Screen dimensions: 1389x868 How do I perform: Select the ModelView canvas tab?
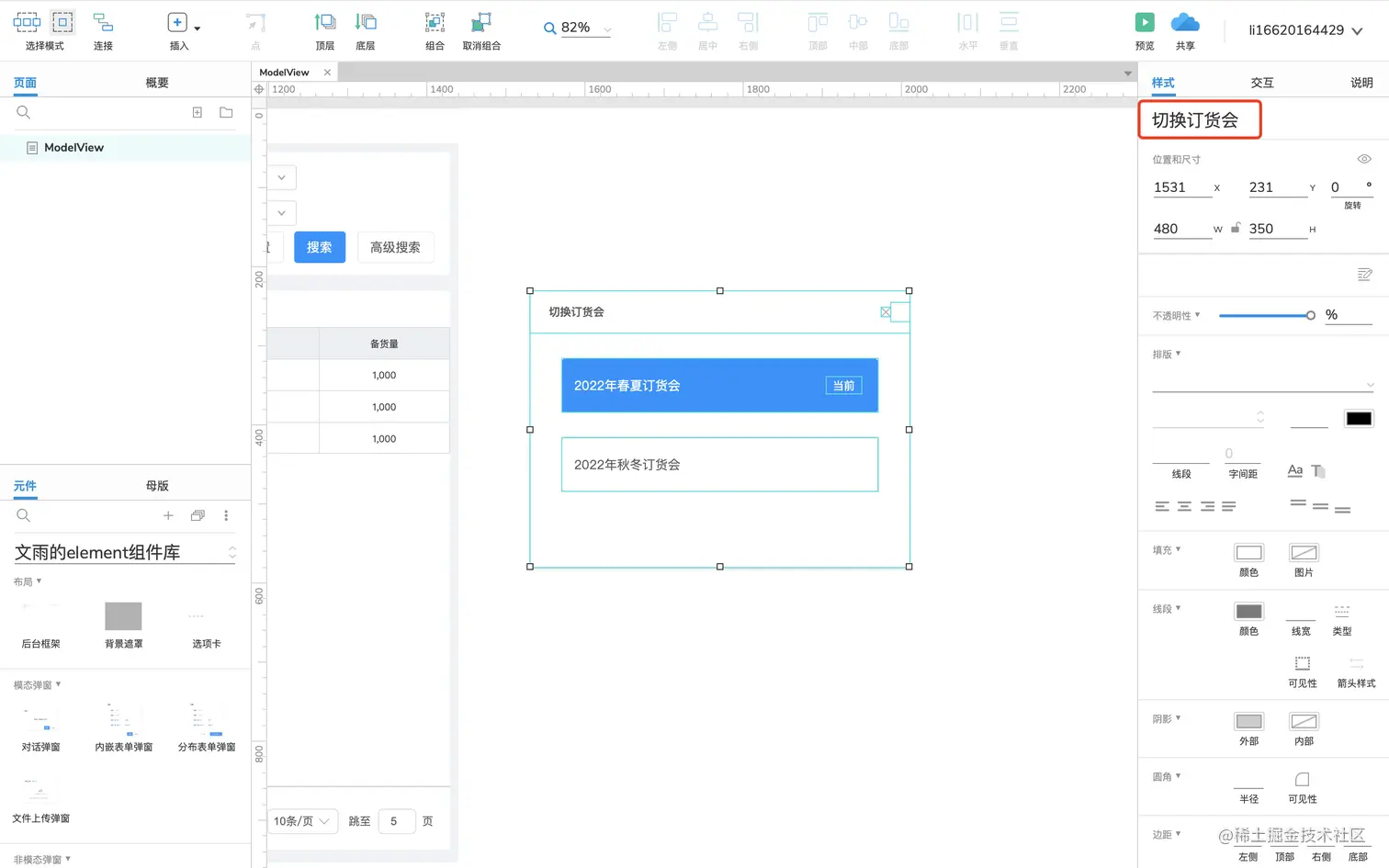tap(285, 72)
